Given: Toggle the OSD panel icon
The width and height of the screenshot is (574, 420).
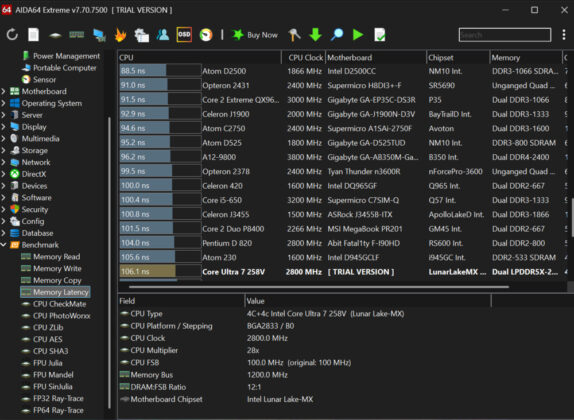Looking at the screenshot, I should [x=184, y=35].
